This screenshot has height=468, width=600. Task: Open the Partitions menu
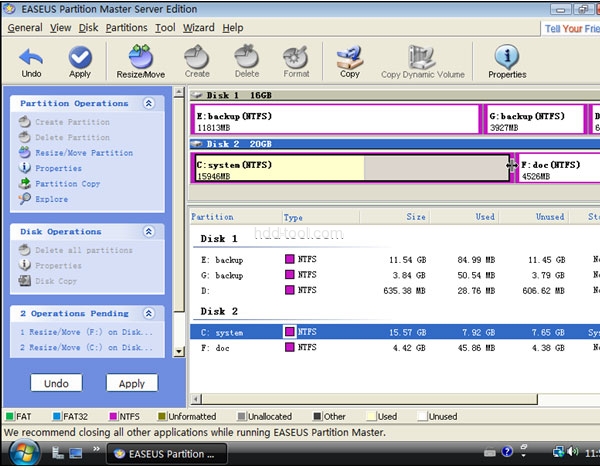(x=126, y=28)
